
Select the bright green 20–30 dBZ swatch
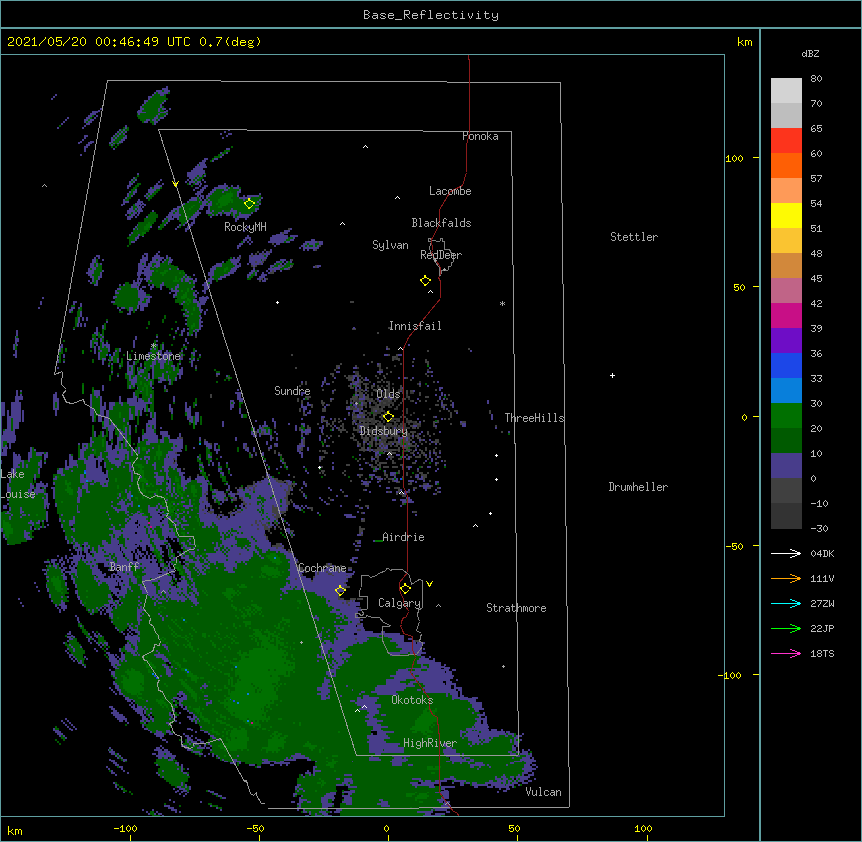[786, 416]
